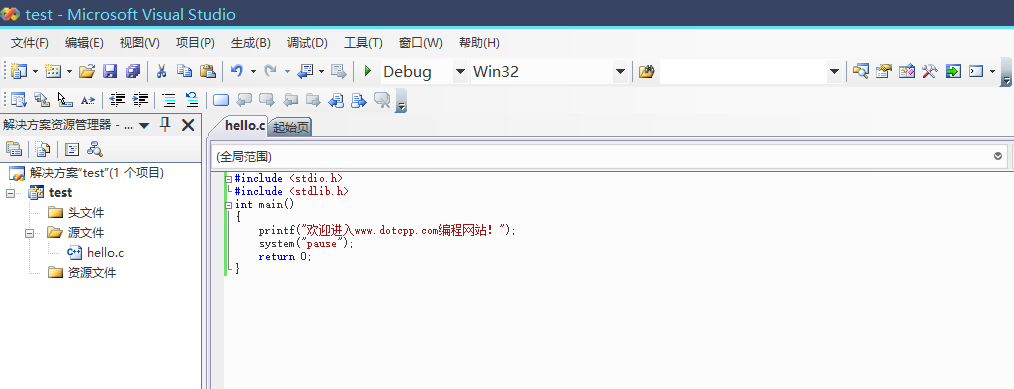Open the New Project dropdown arrow
The image size is (1014, 389).
tap(36, 72)
